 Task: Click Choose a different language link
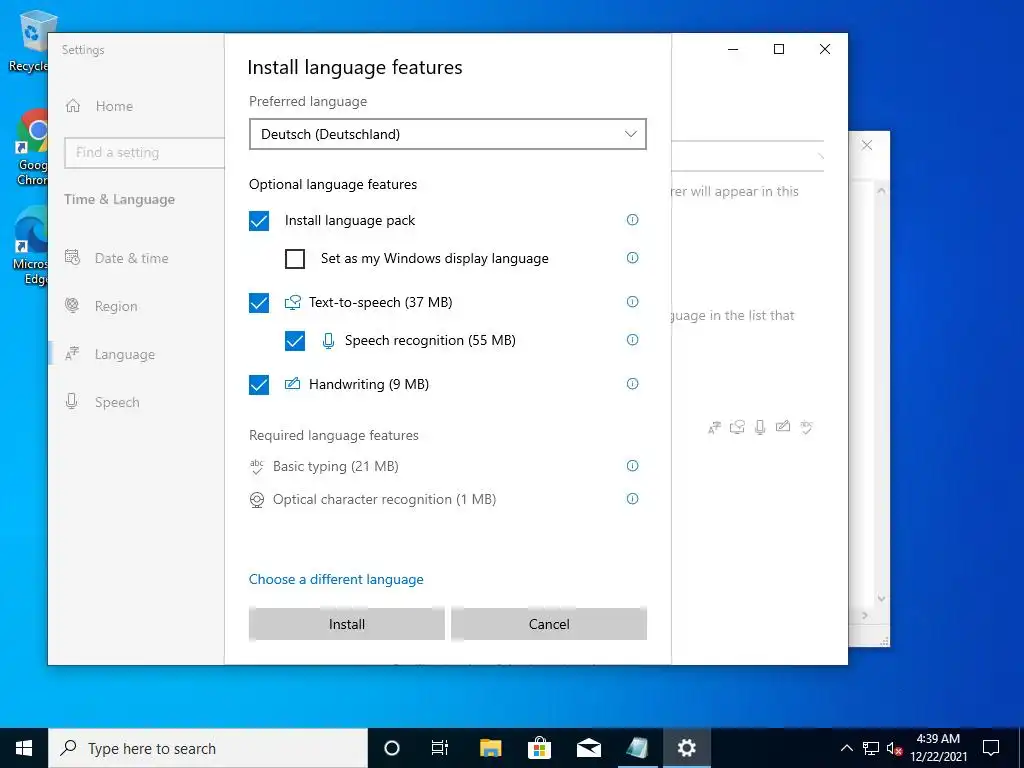click(x=336, y=579)
